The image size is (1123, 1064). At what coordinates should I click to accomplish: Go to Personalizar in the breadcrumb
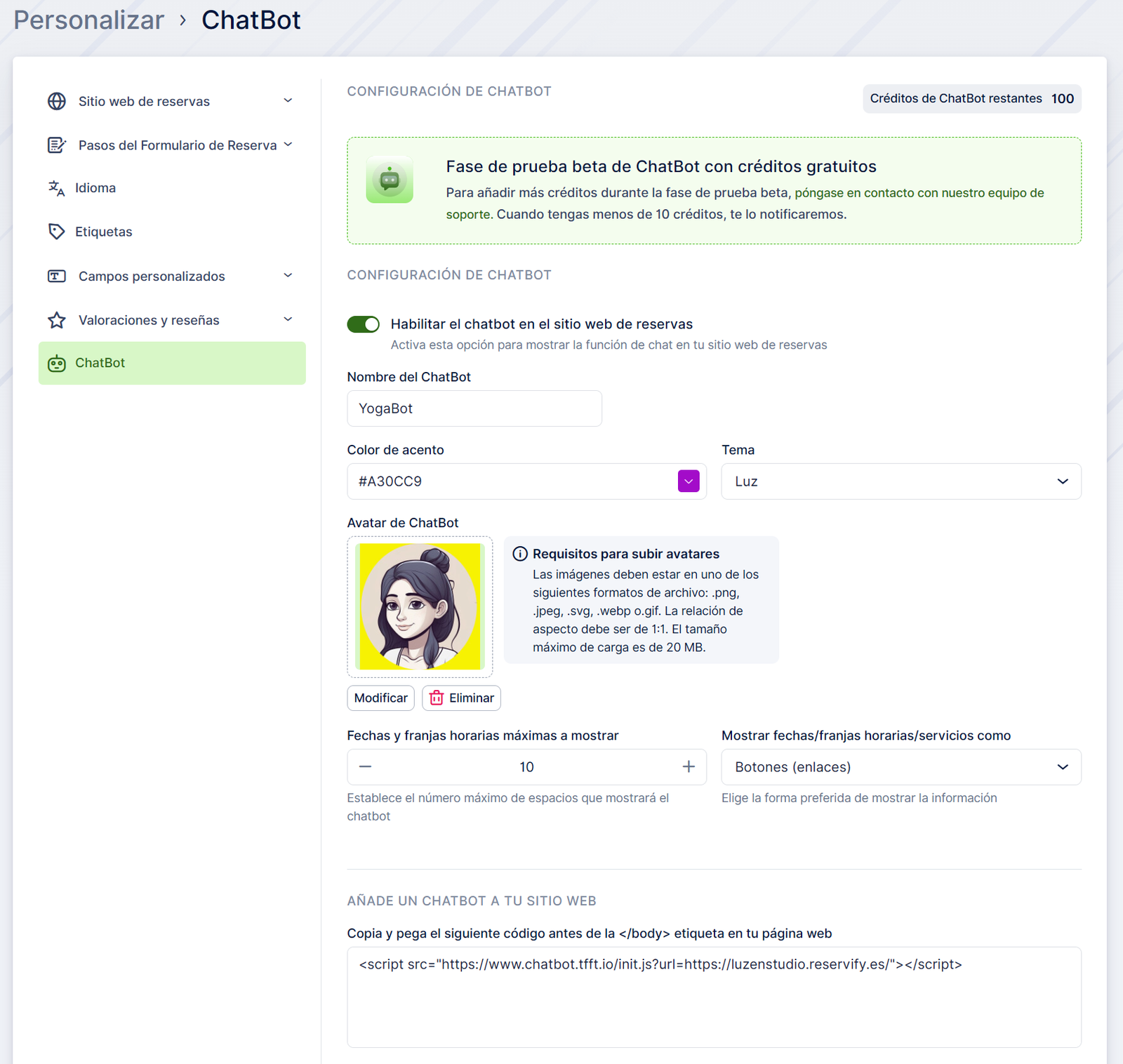[x=89, y=20]
